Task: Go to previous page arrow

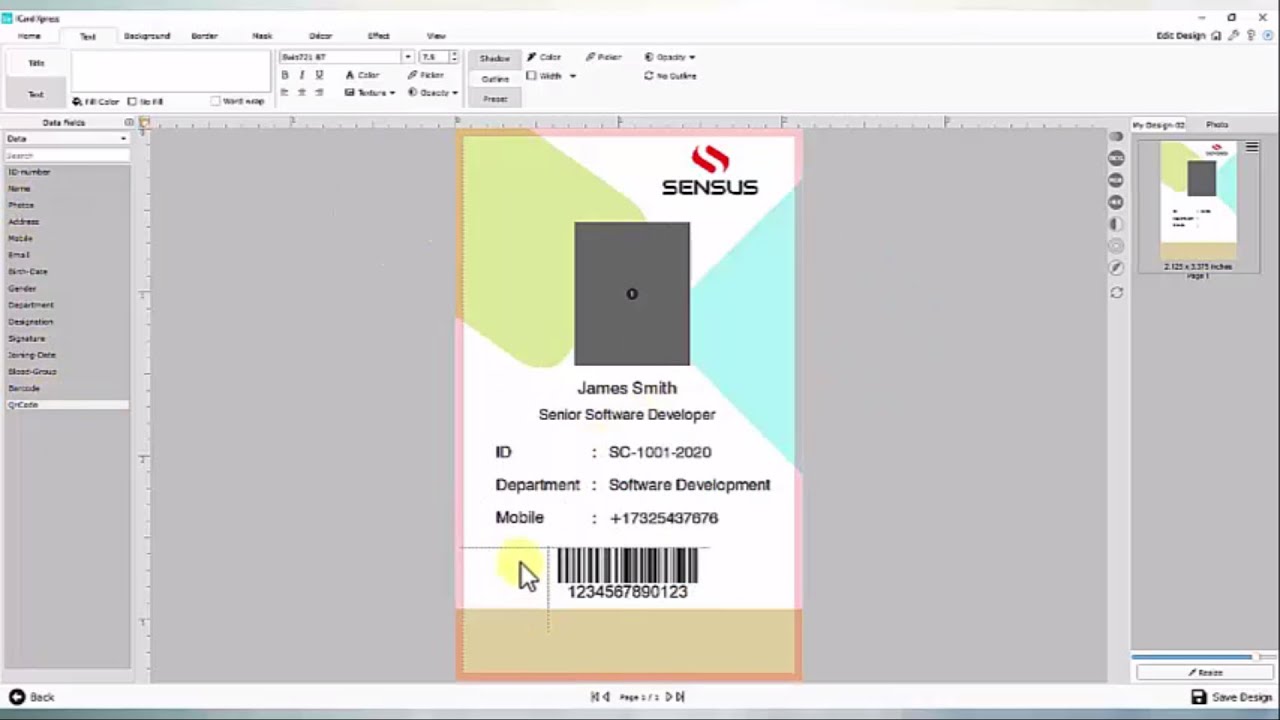Action: (606, 697)
